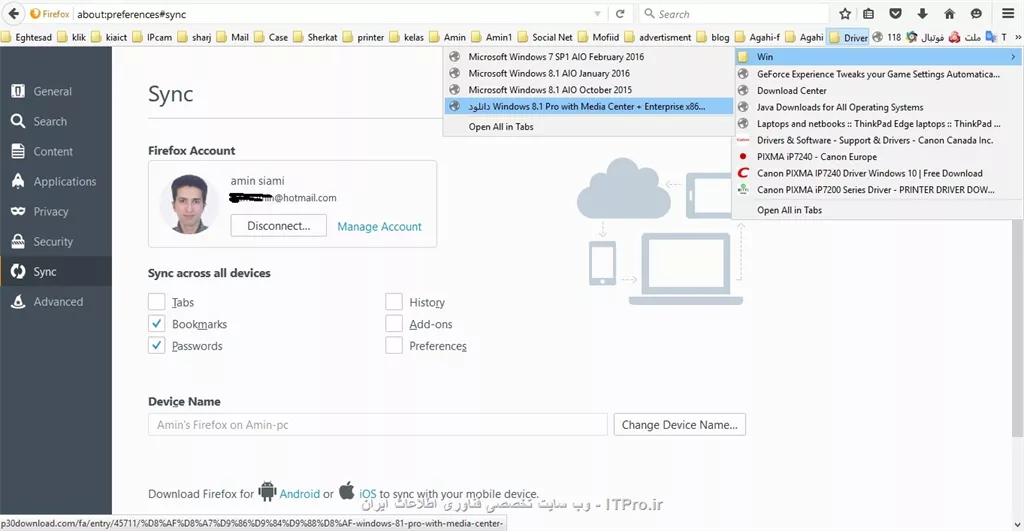Open the Pocket icon in toolbar
Viewport: 1024px width, 531px height.
895,14
